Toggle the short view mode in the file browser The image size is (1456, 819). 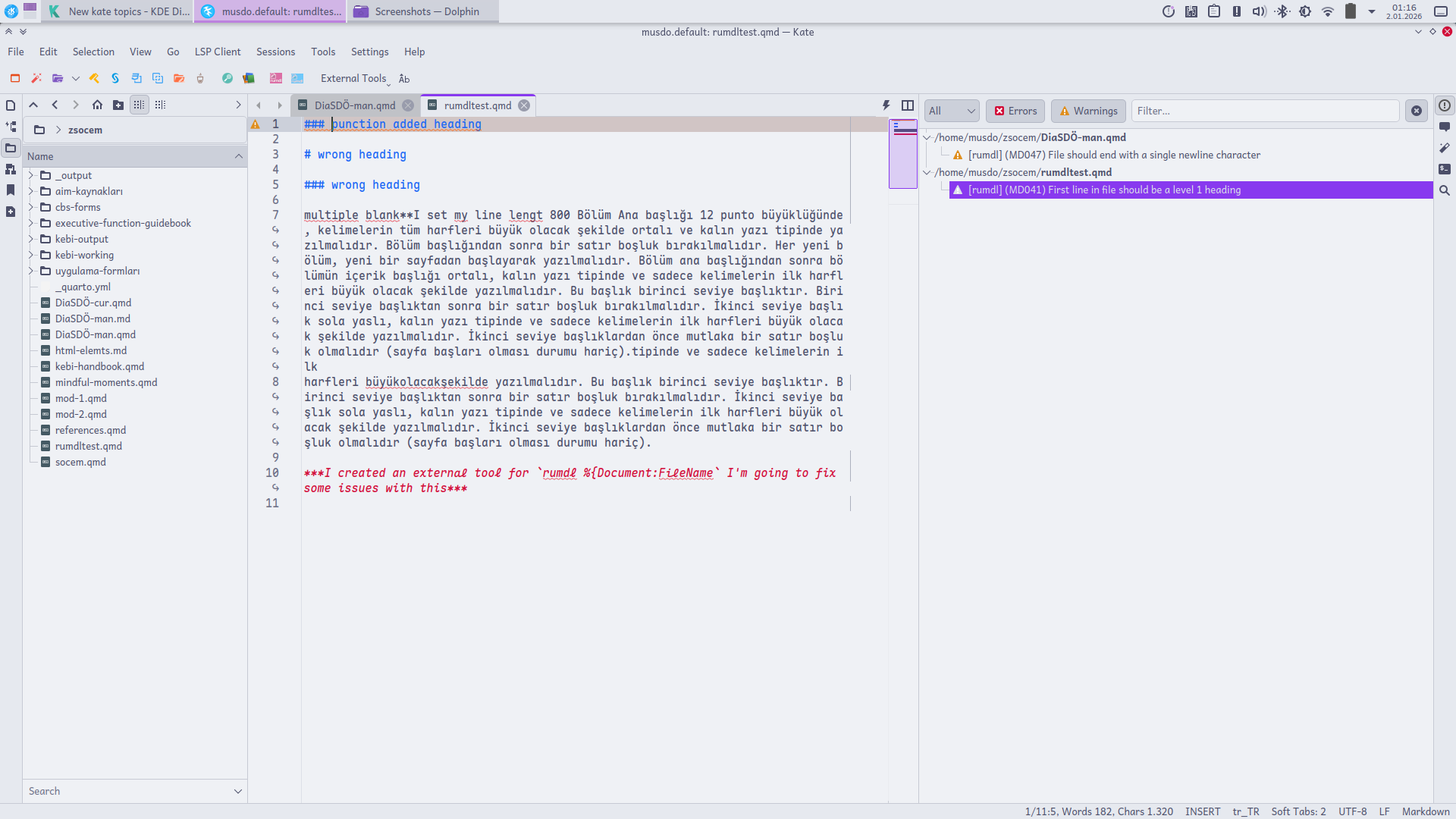tap(140, 105)
